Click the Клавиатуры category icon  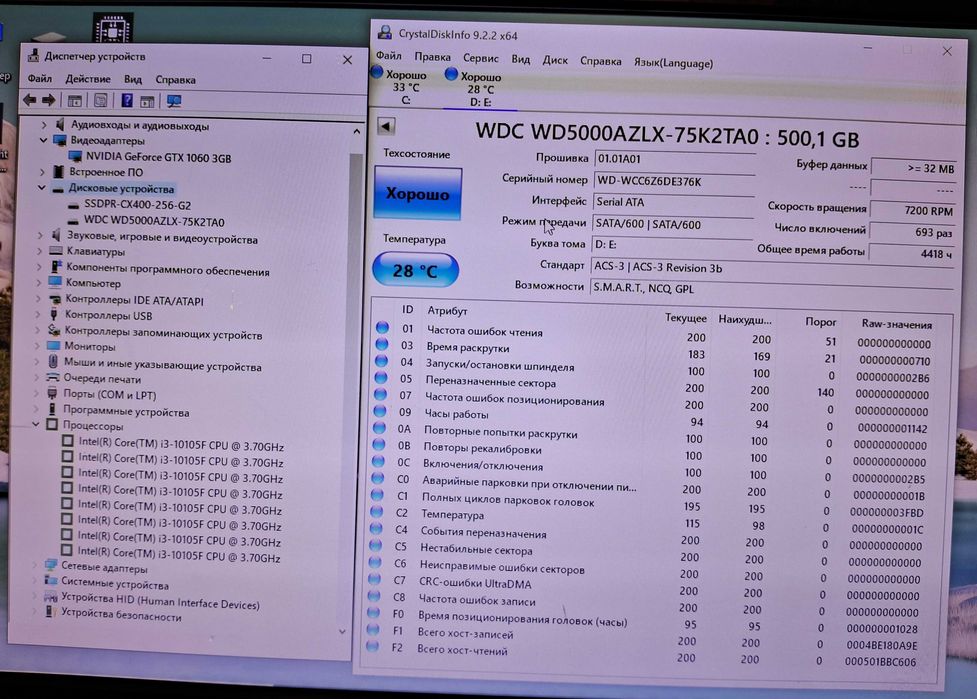pos(56,250)
